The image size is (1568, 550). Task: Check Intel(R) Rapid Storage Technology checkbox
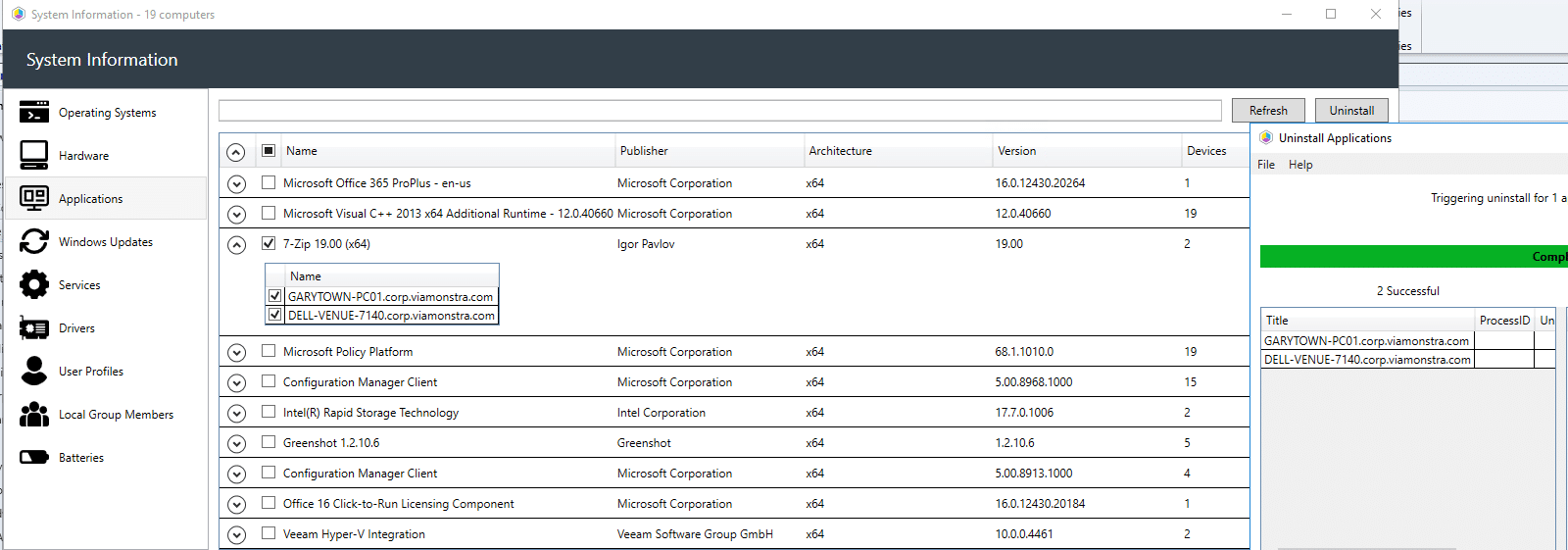tap(269, 412)
